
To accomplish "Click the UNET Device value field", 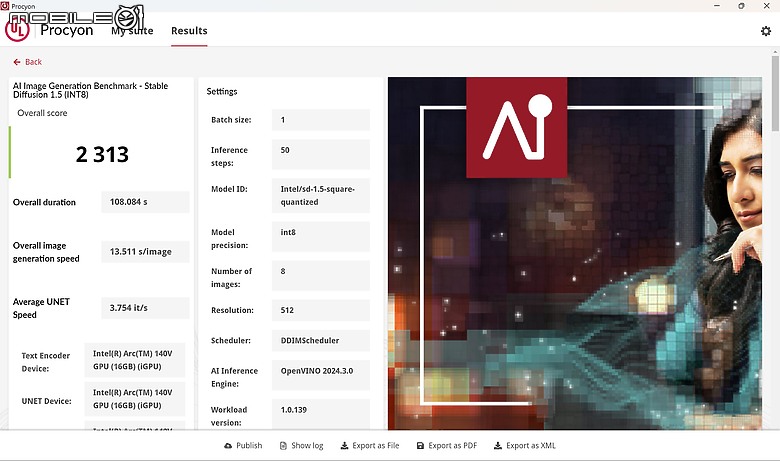I will pyautogui.click(x=135, y=399).
